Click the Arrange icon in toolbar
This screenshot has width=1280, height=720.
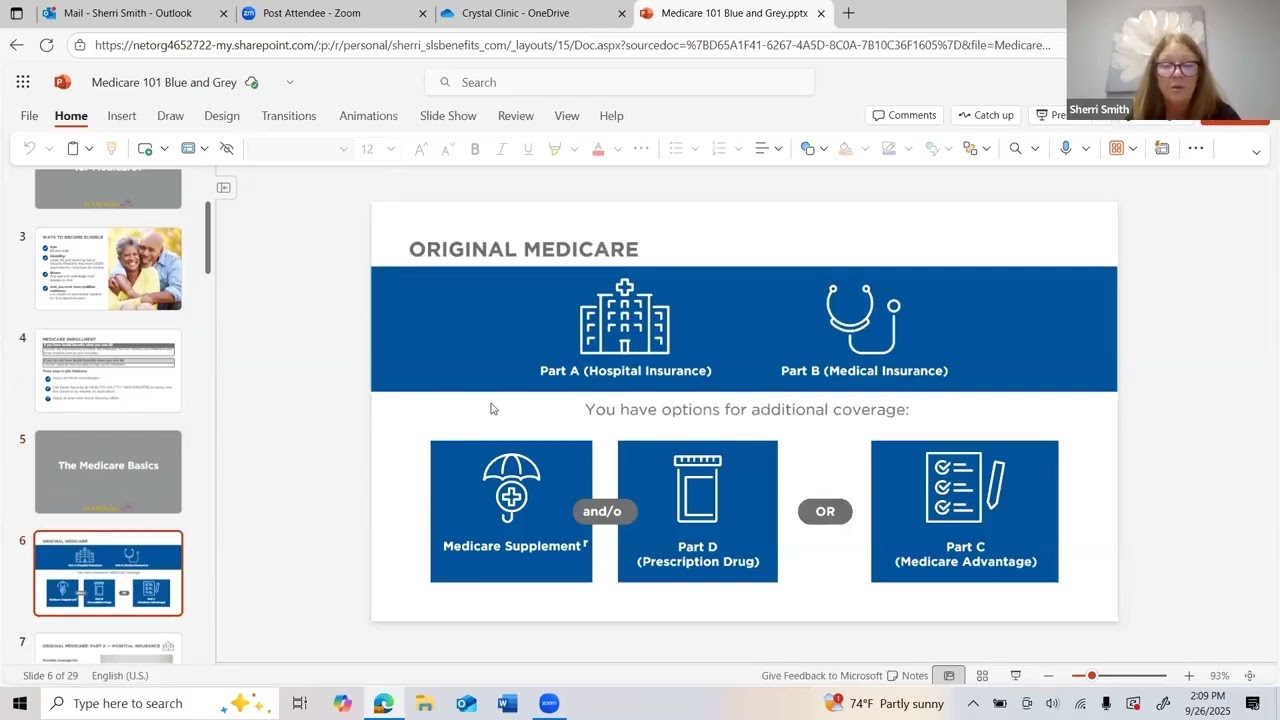[x=969, y=148]
